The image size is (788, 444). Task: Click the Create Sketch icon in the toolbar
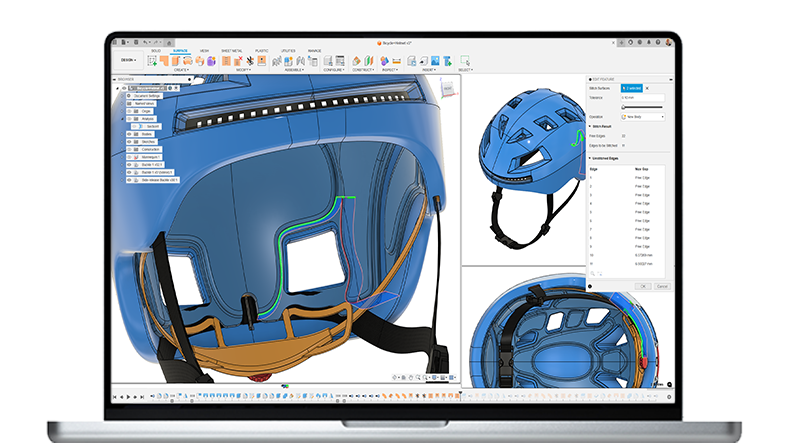(153, 60)
